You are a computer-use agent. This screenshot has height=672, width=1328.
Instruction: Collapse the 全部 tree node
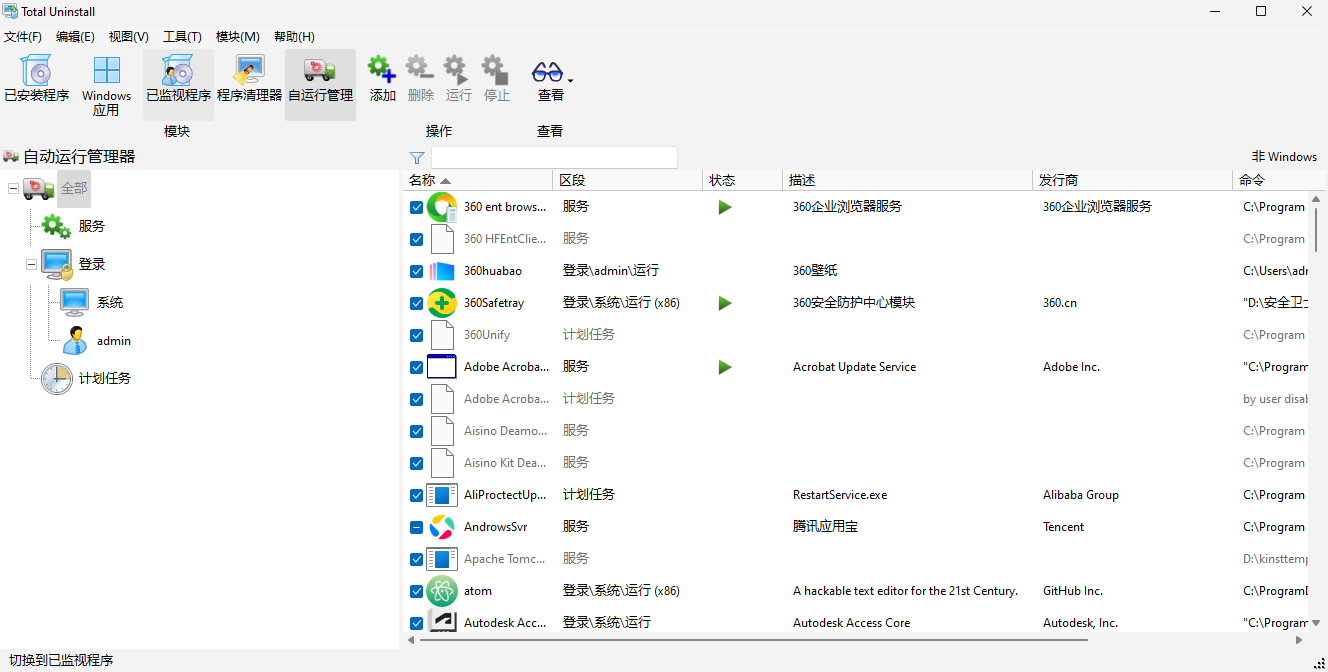pyautogui.click(x=13, y=188)
